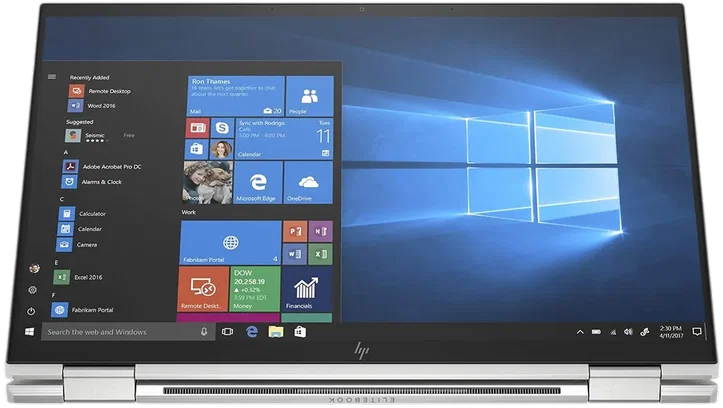Open the OneDrive tile
The height and width of the screenshot is (408, 723).
(x=309, y=183)
